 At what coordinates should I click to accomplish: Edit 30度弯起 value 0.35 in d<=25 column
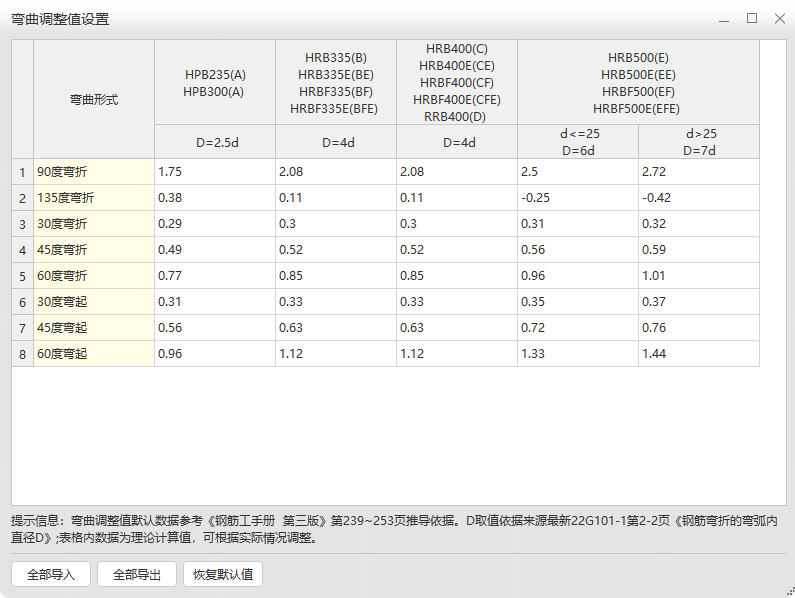578,302
